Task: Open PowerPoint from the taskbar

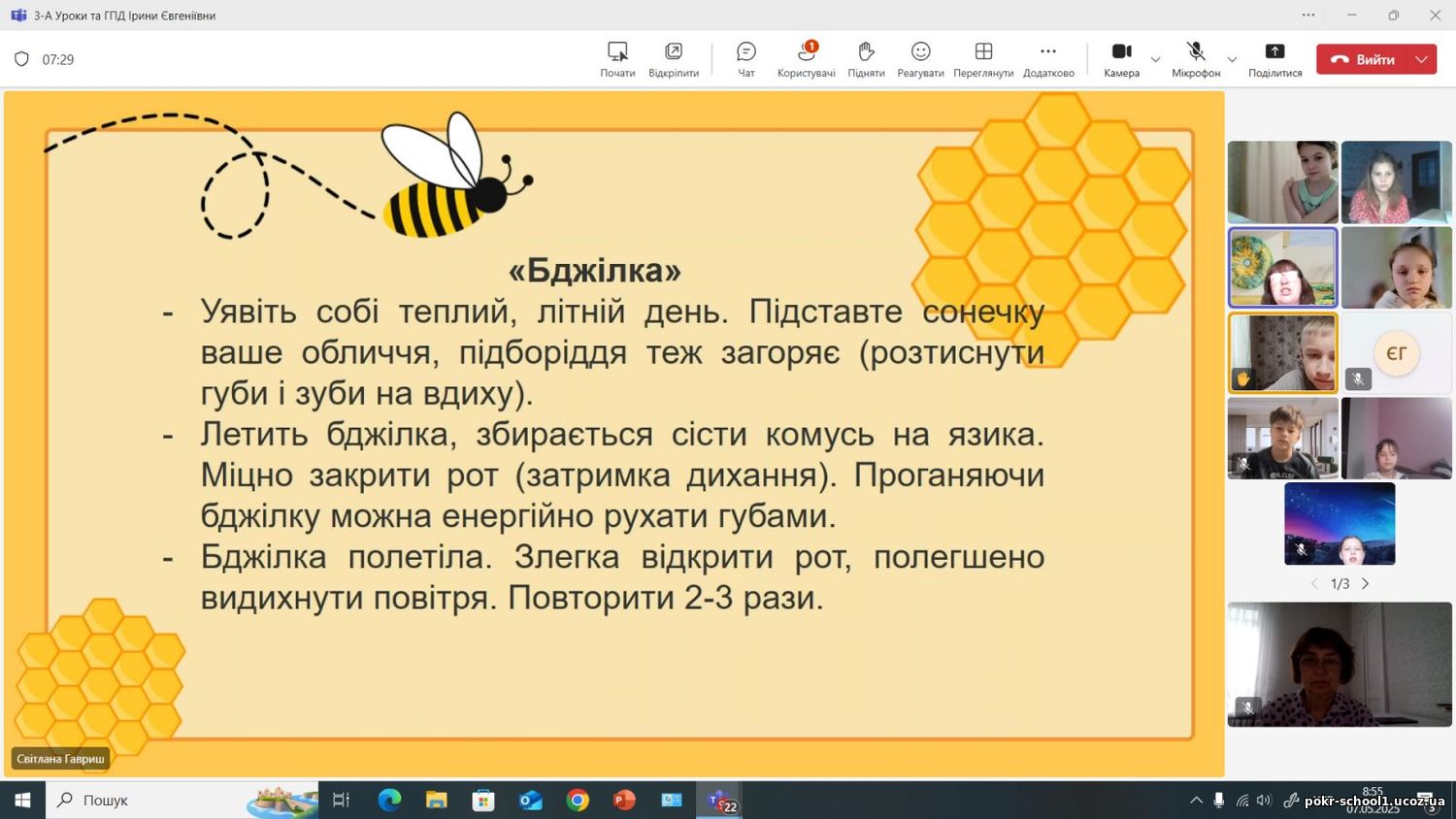Action: [624, 801]
